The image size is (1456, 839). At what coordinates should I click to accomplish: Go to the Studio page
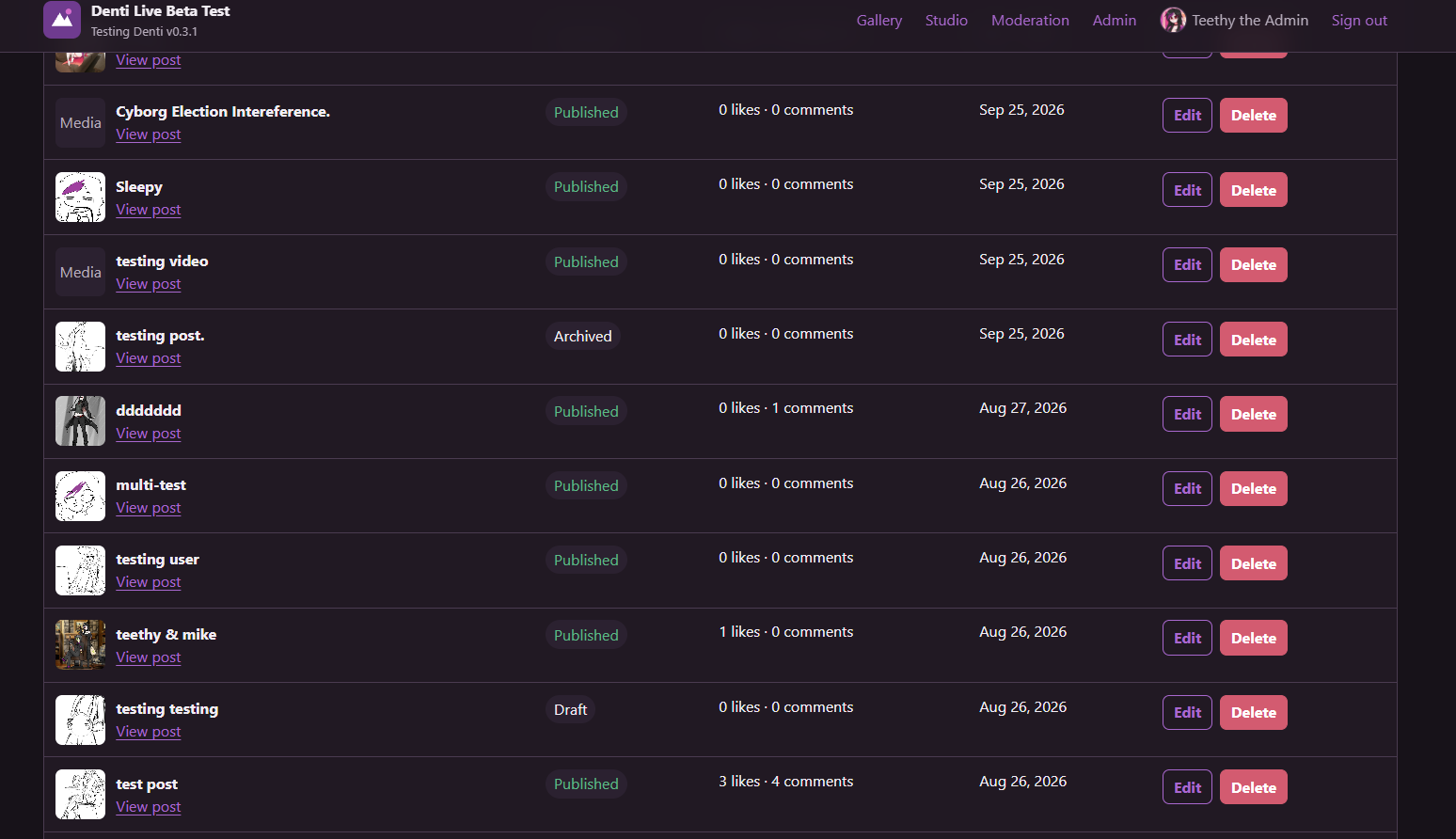tap(946, 20)
